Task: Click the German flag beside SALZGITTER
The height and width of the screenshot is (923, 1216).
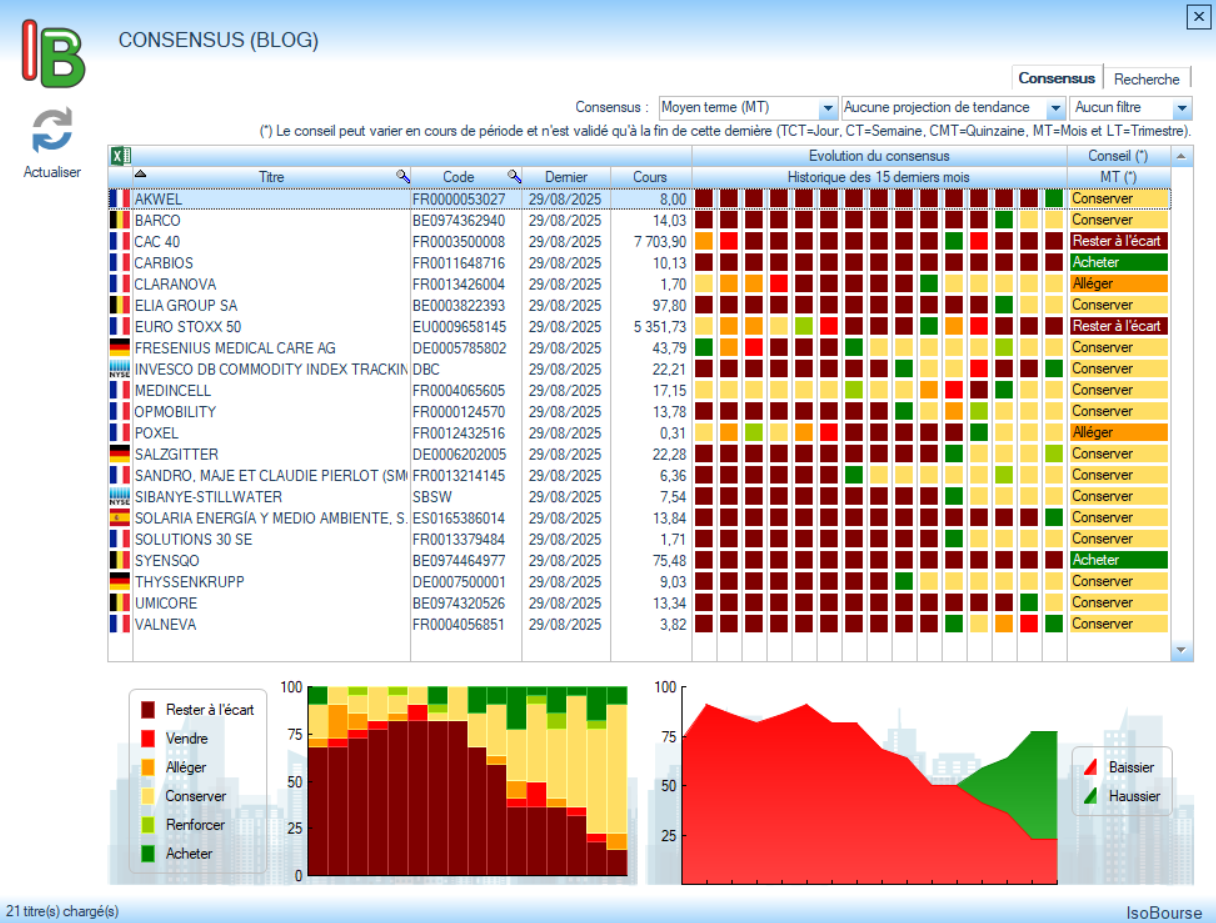Action: [x=120, y=454]
